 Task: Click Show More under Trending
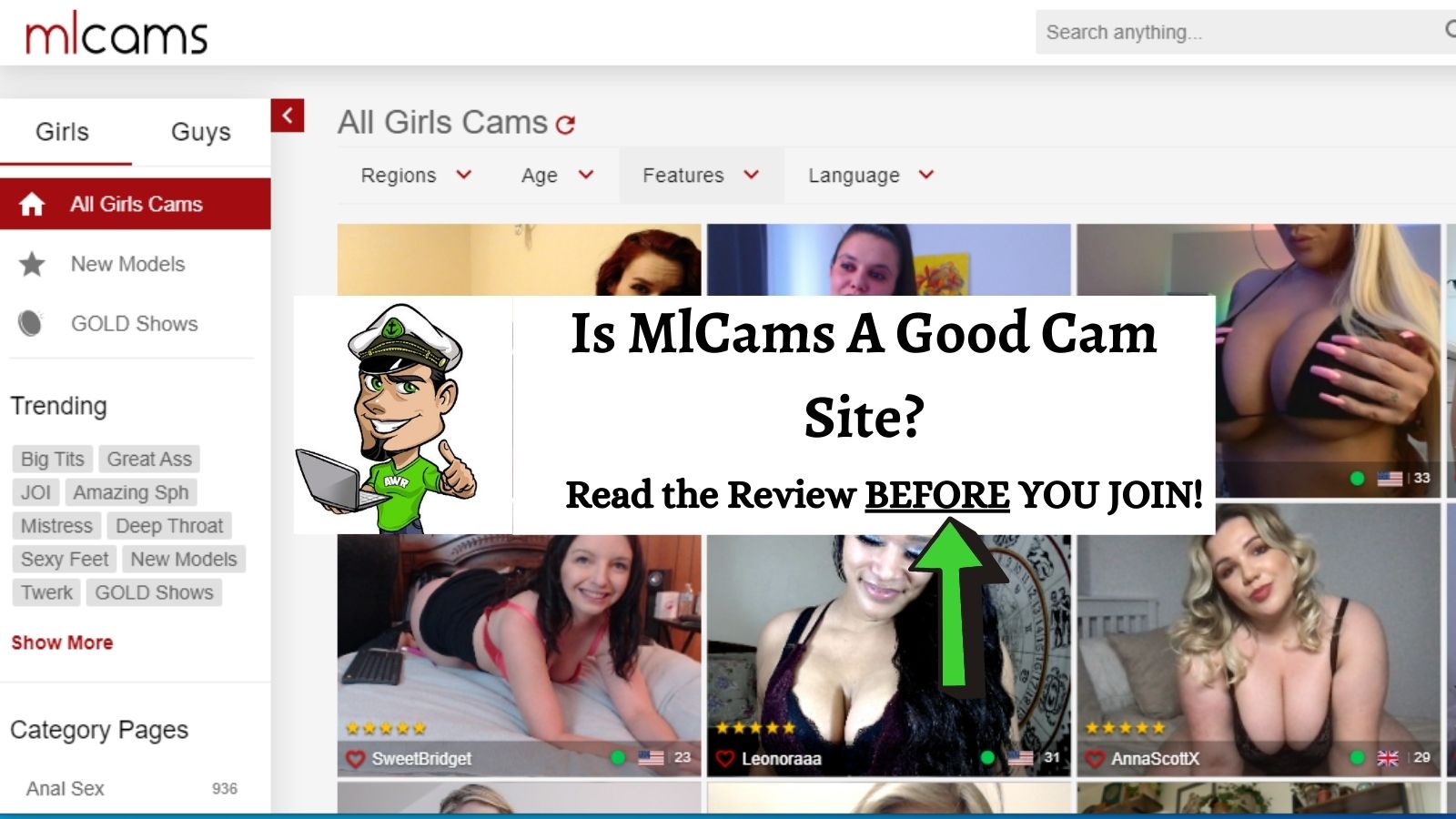62,642
